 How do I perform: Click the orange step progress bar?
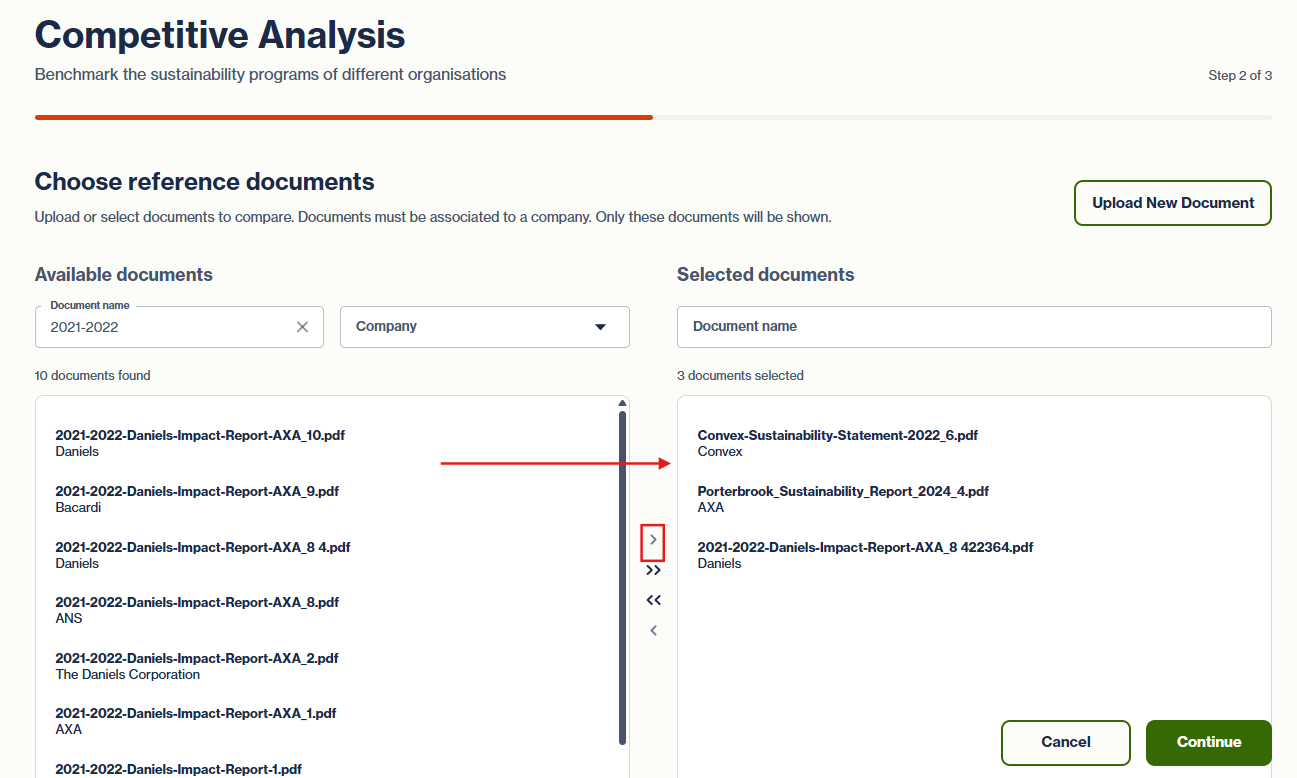(344, 117)
